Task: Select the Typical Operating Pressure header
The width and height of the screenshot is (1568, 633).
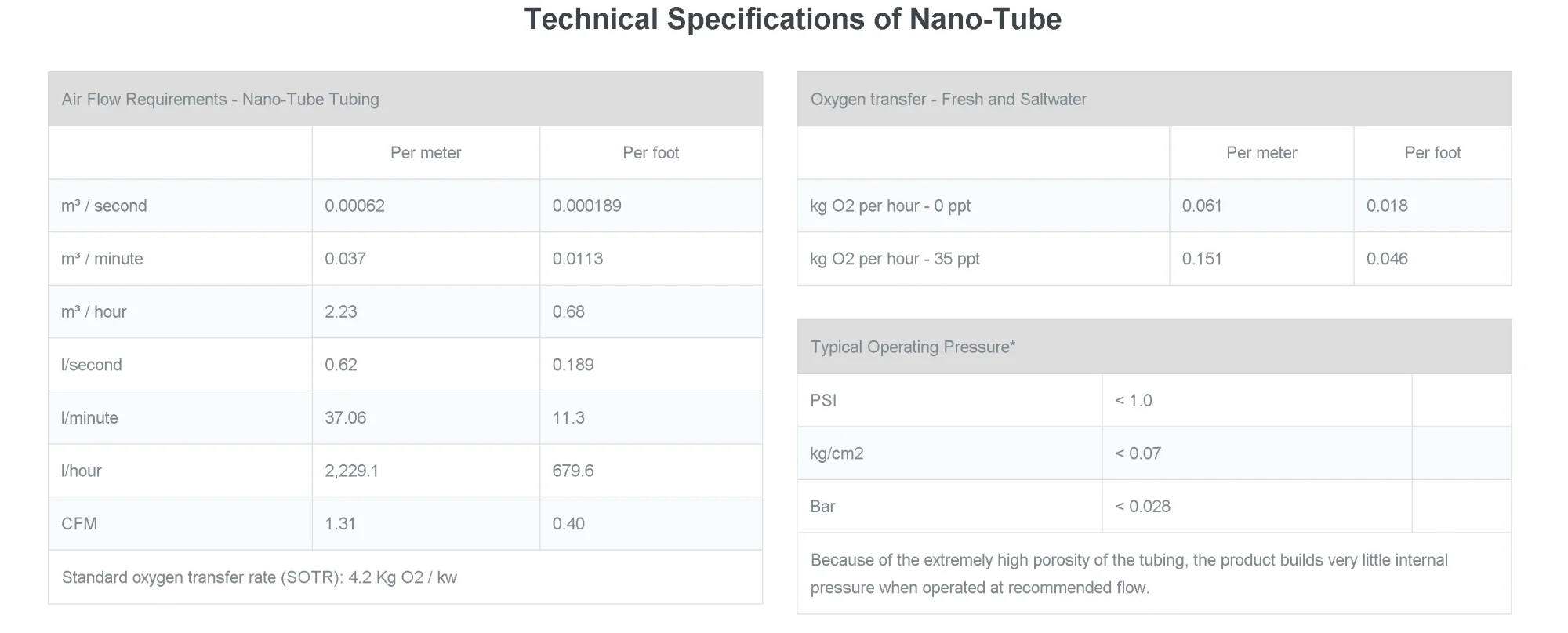Action: [x=913, y=347]
